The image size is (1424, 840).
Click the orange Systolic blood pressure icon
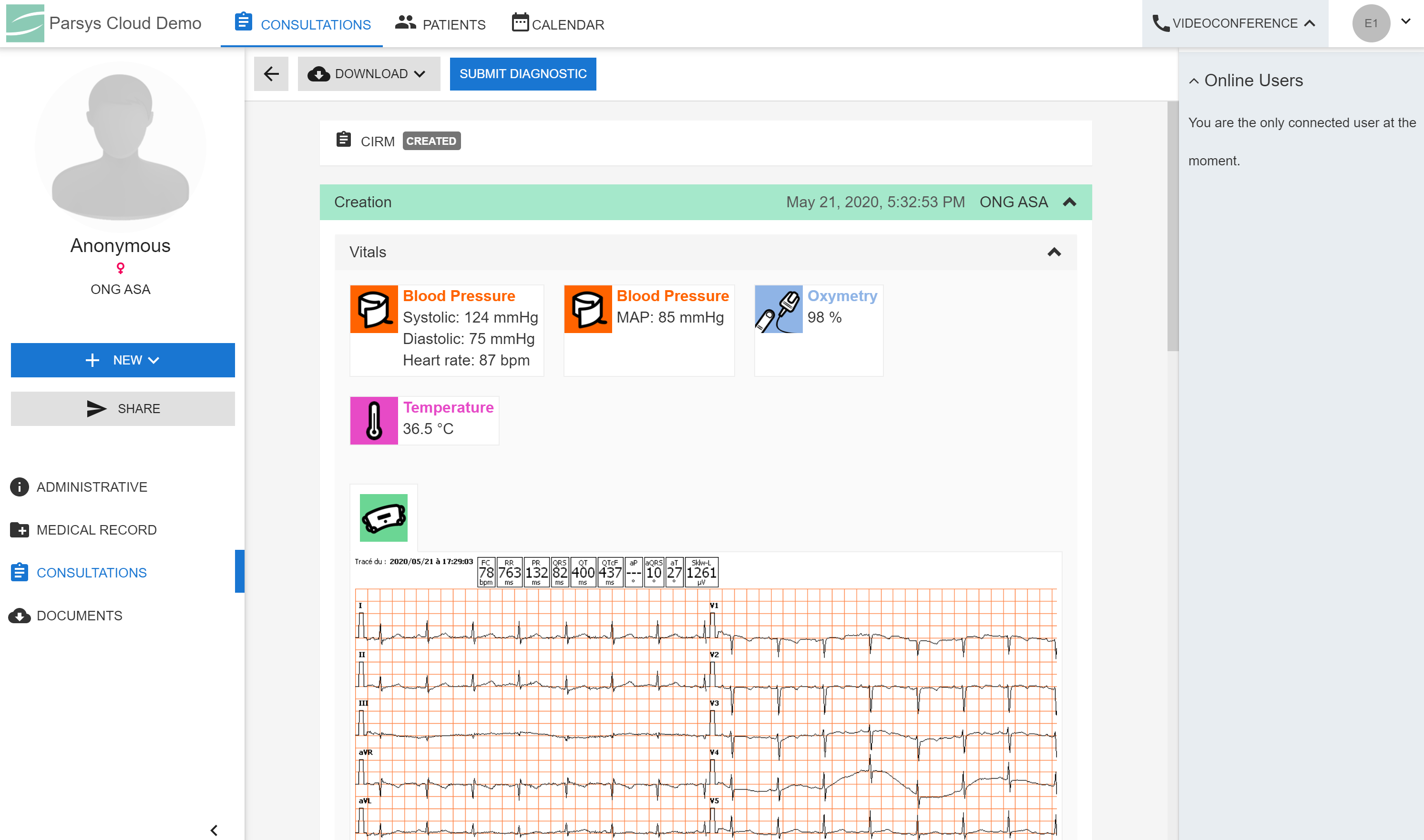(x=374, y=309)
